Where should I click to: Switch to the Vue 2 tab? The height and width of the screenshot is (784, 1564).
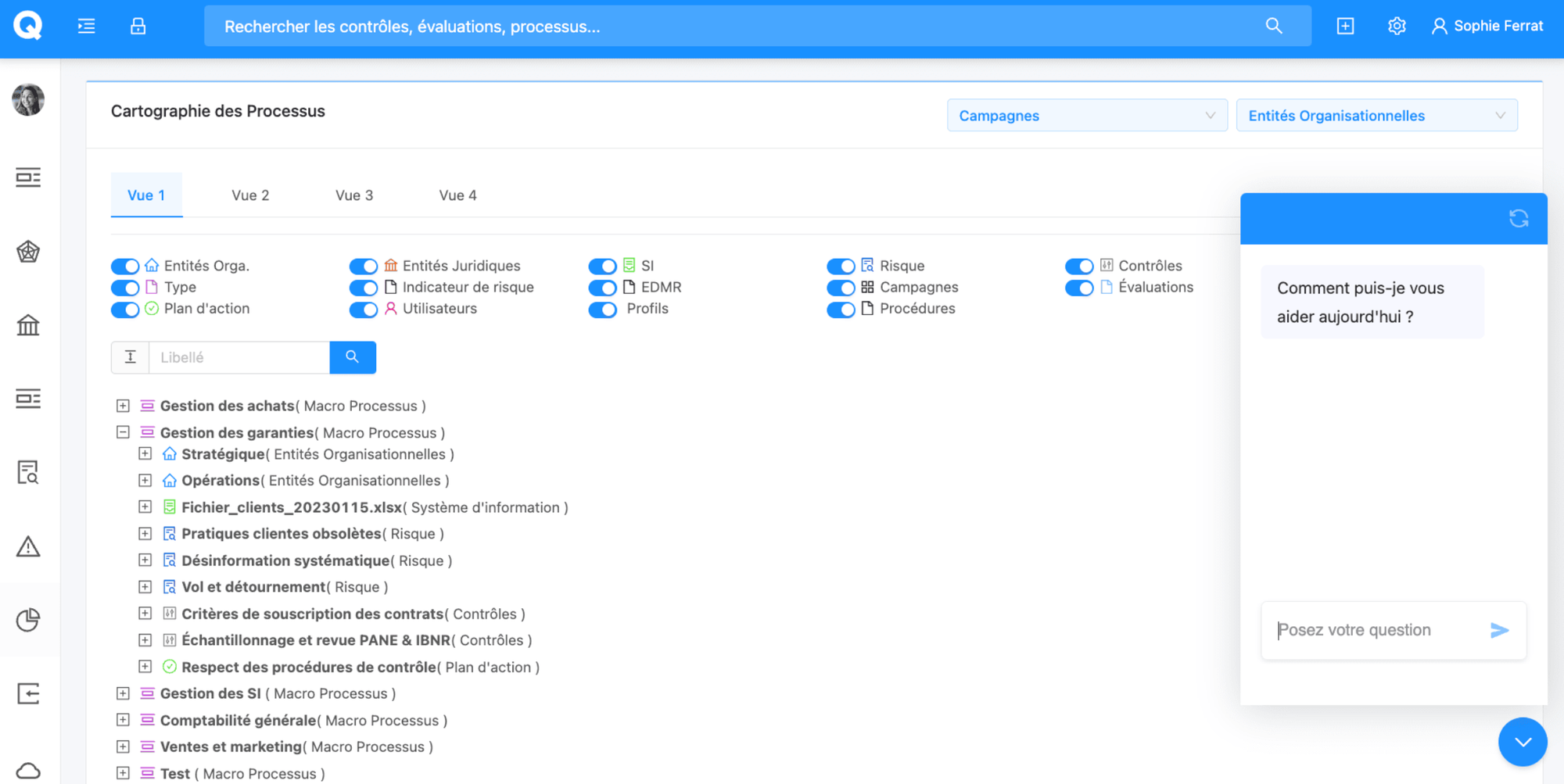[x=250, y=195]
